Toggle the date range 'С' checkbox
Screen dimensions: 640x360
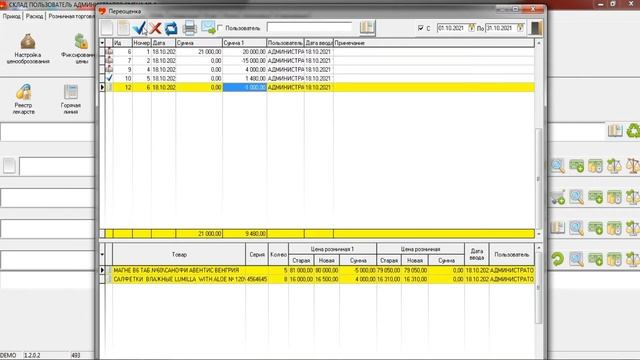pyautogui.click(x=420, y=28)
